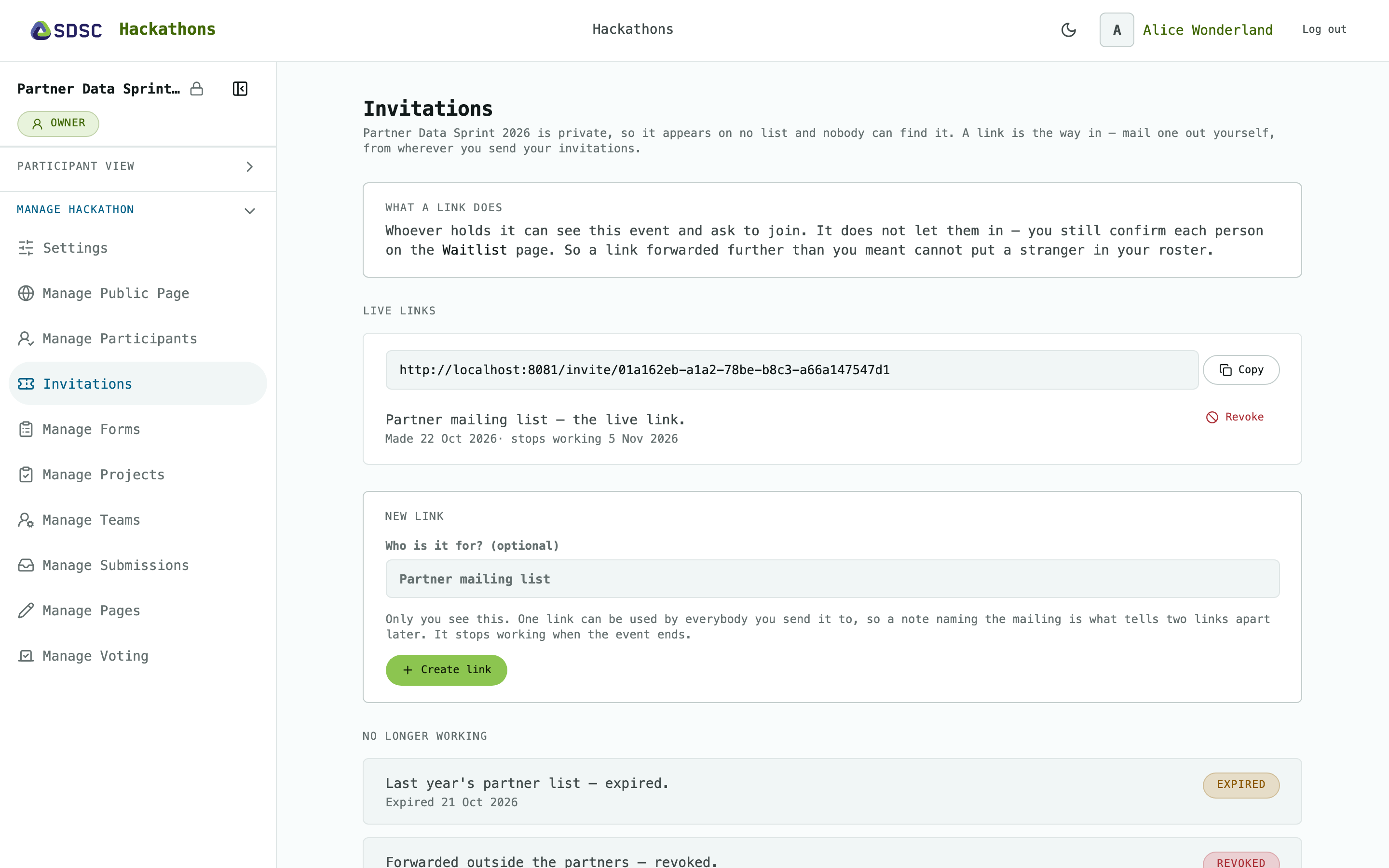Click "Made 22 Oct 2026· stops working 5 Nov 2026"
This screenshot has width=1389, height=868.
tap(531, 439)
